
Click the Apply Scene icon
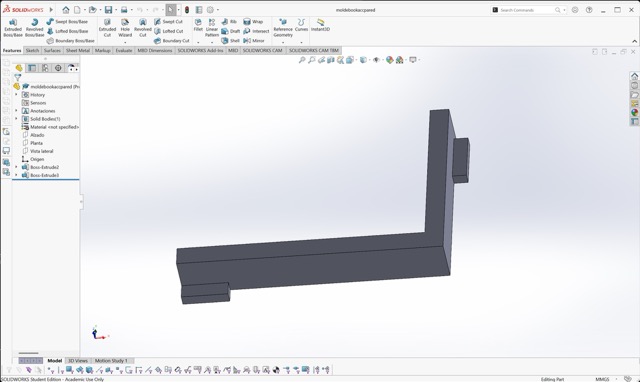pyautogui.click(x=399, y=60)
